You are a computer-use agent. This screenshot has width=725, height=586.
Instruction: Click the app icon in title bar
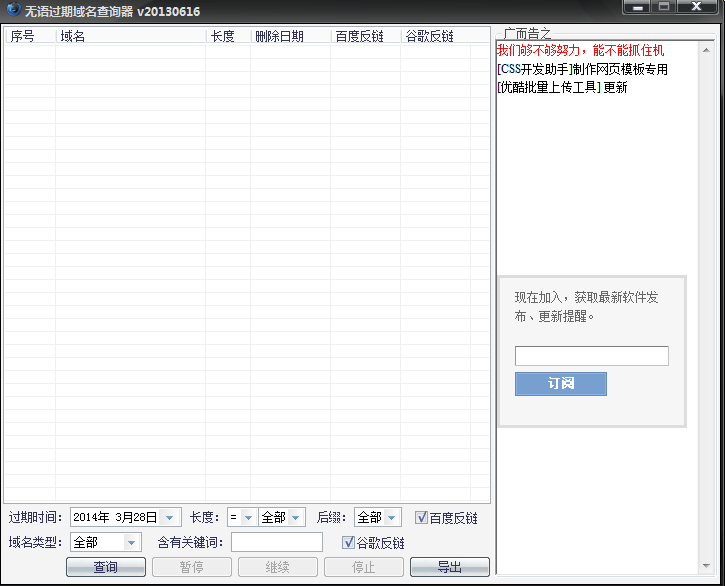12,11
